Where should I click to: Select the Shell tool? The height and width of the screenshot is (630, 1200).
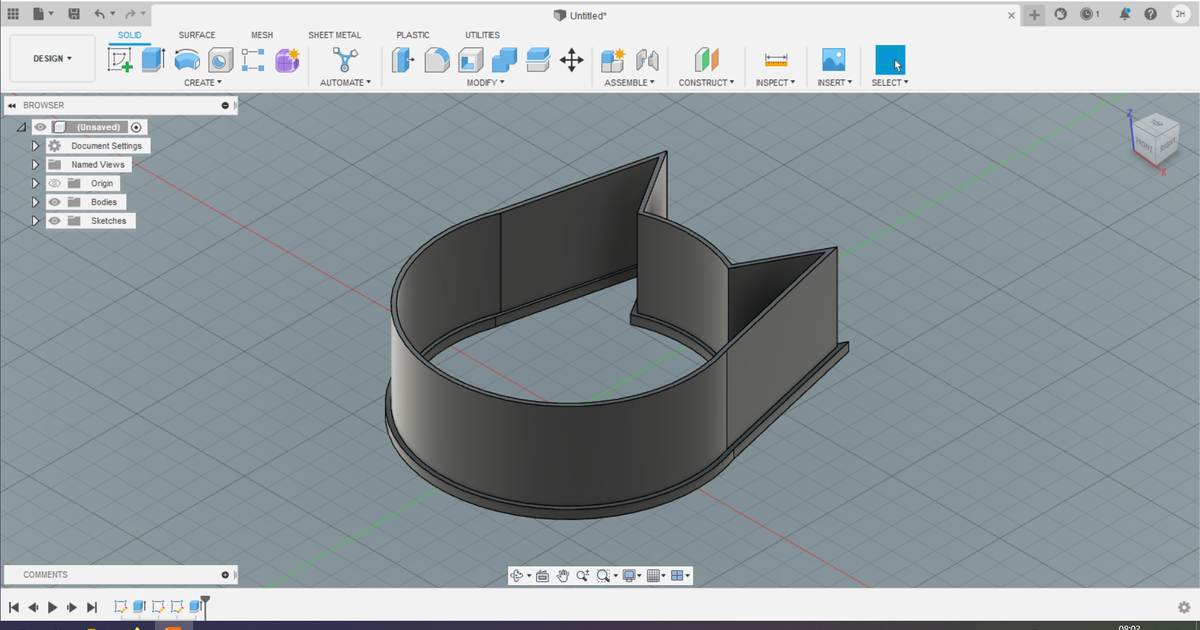pos(470,60)
